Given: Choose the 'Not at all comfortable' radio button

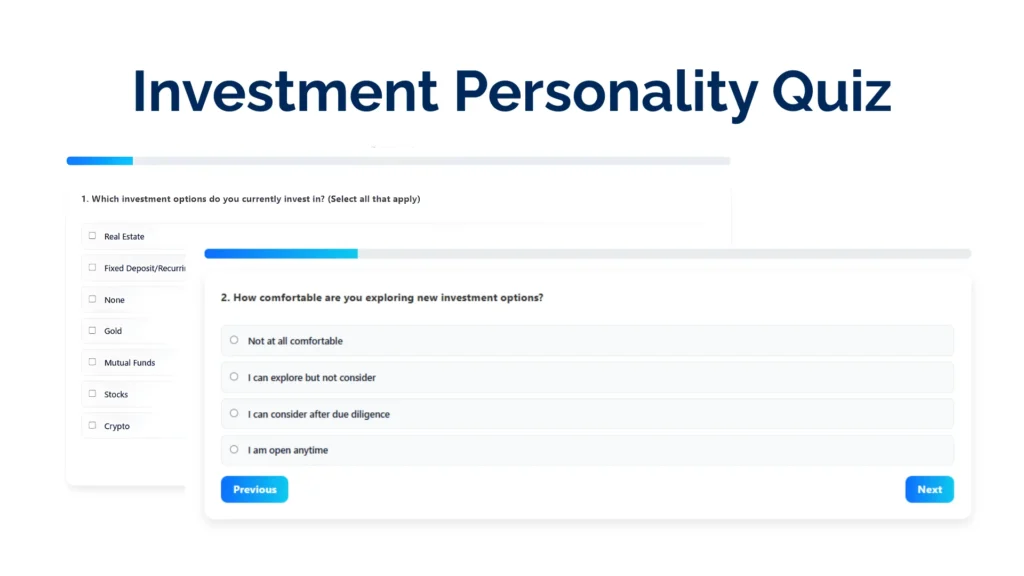Looking at the screenshot, I should [234, 340].
